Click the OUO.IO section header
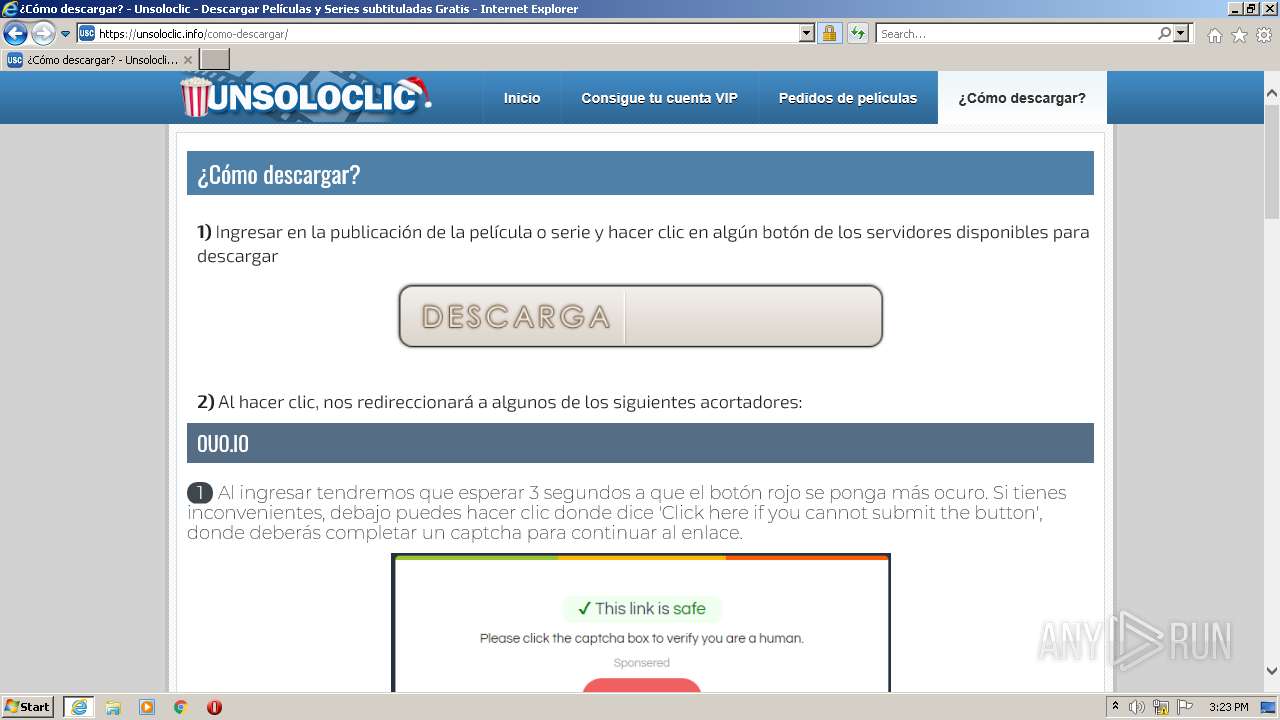 640,443
